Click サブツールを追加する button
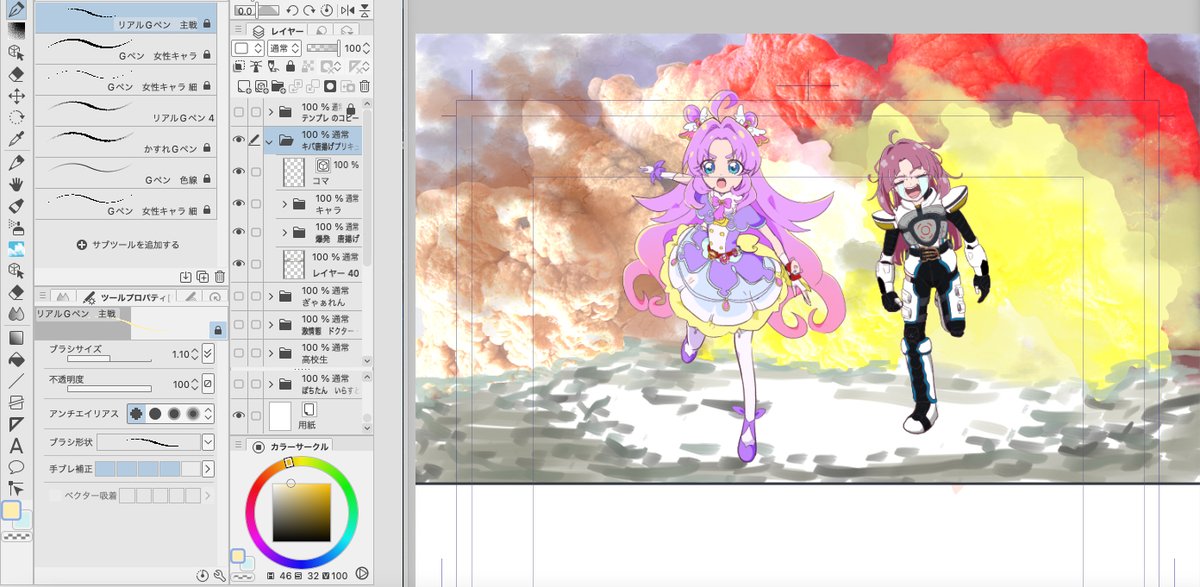The width and height of the screenshot is (1200, 587). [128, 245]
